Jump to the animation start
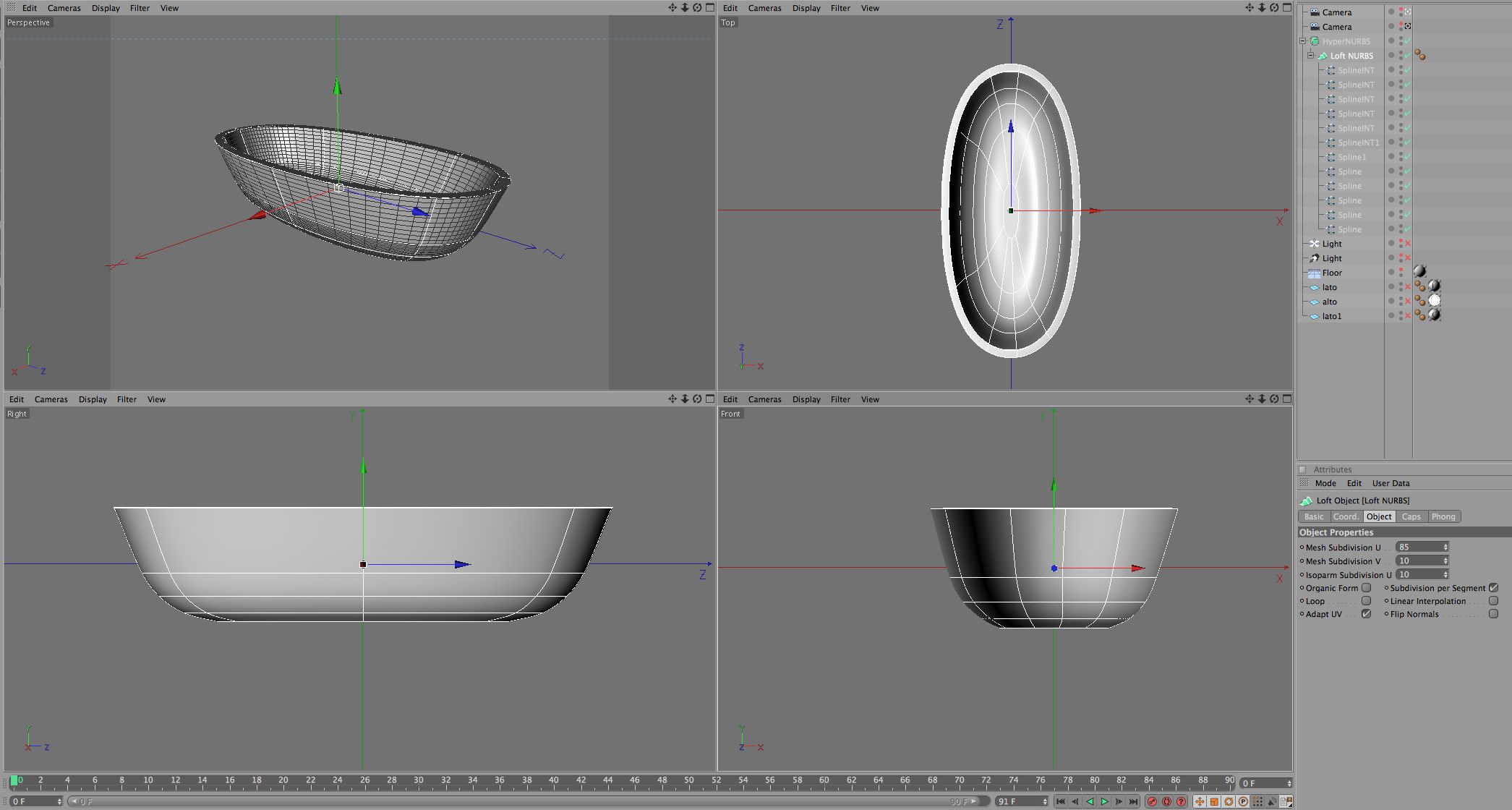This screenshot has width=1512, height=810. point(1060,801)
